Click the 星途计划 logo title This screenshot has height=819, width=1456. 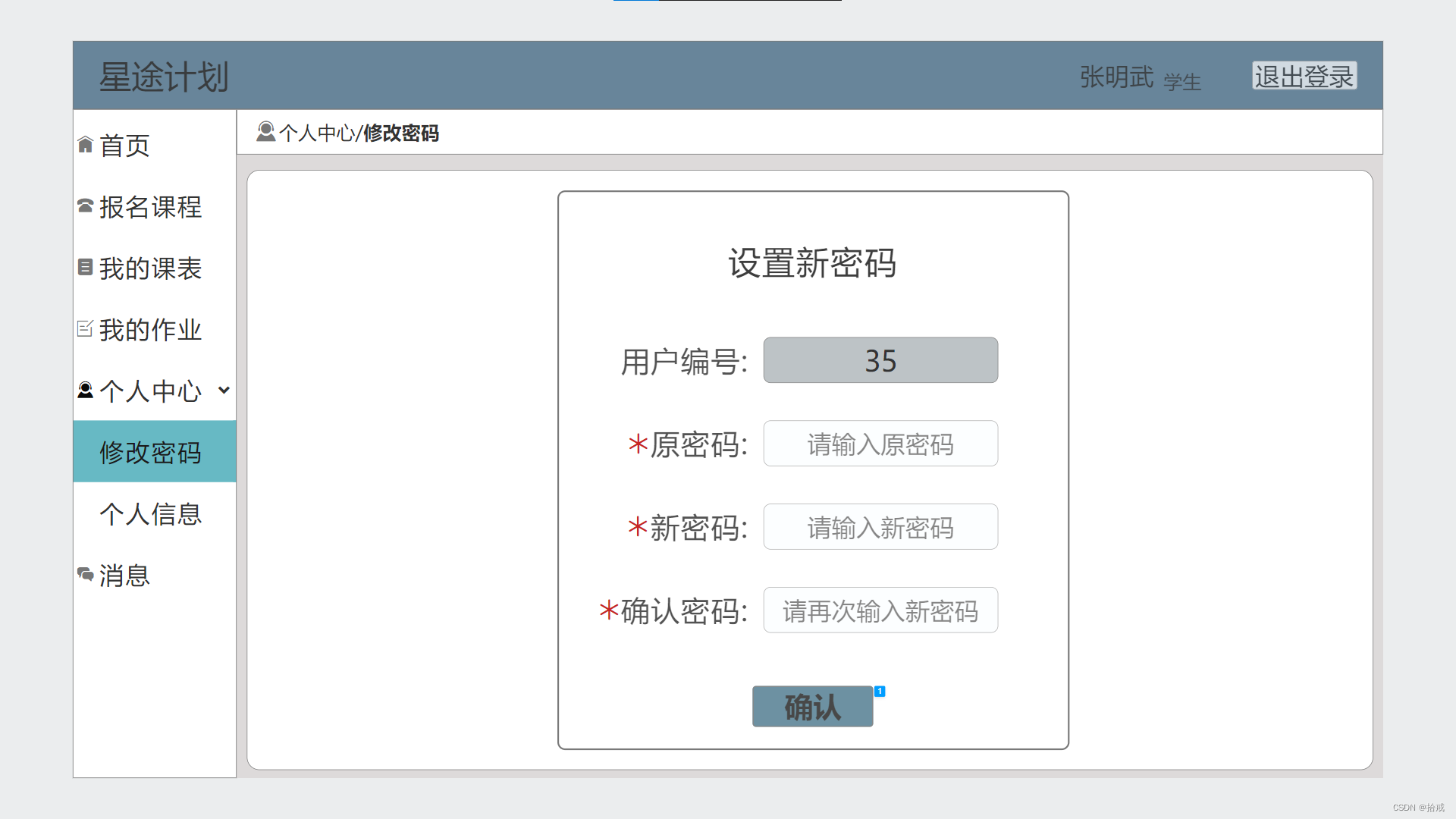click(164, 77)
